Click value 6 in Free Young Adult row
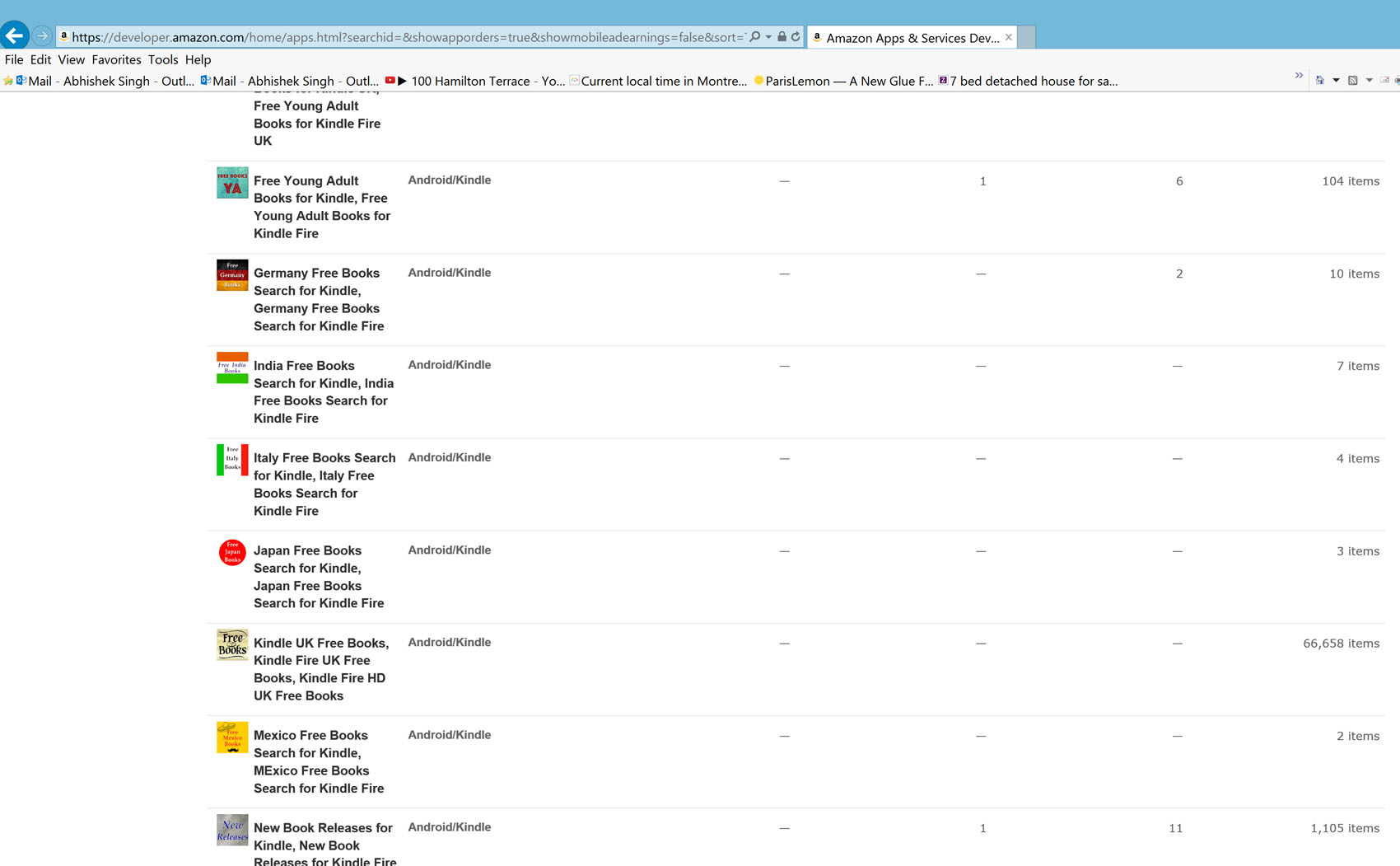The image size is (1400, 866). point(1179,181)
